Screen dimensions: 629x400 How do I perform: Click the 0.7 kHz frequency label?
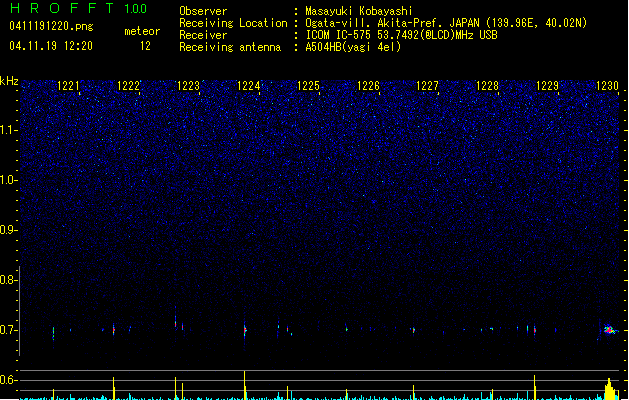8,330
